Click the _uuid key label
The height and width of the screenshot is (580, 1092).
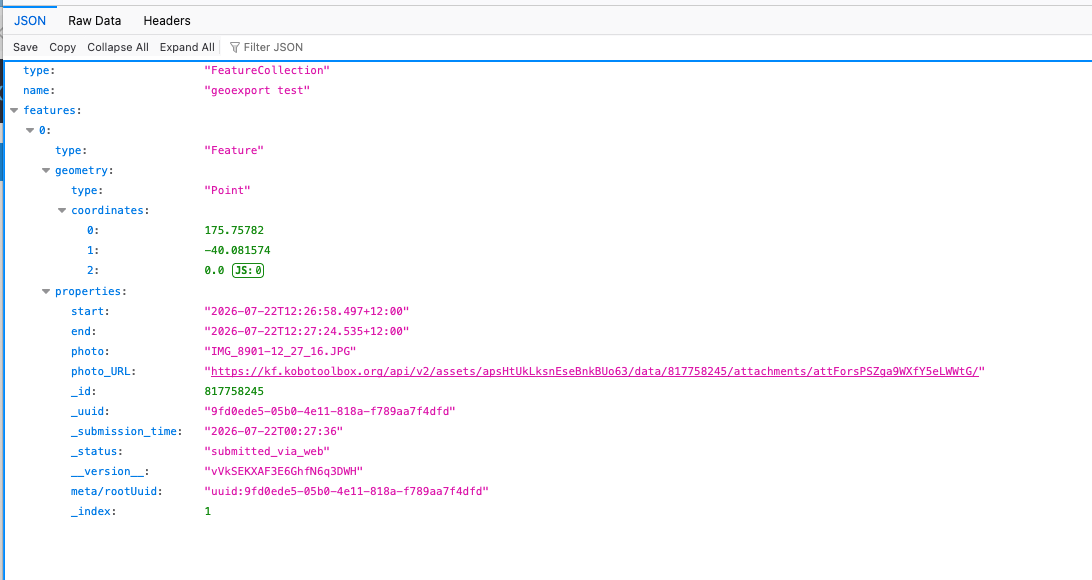(88, 412)
